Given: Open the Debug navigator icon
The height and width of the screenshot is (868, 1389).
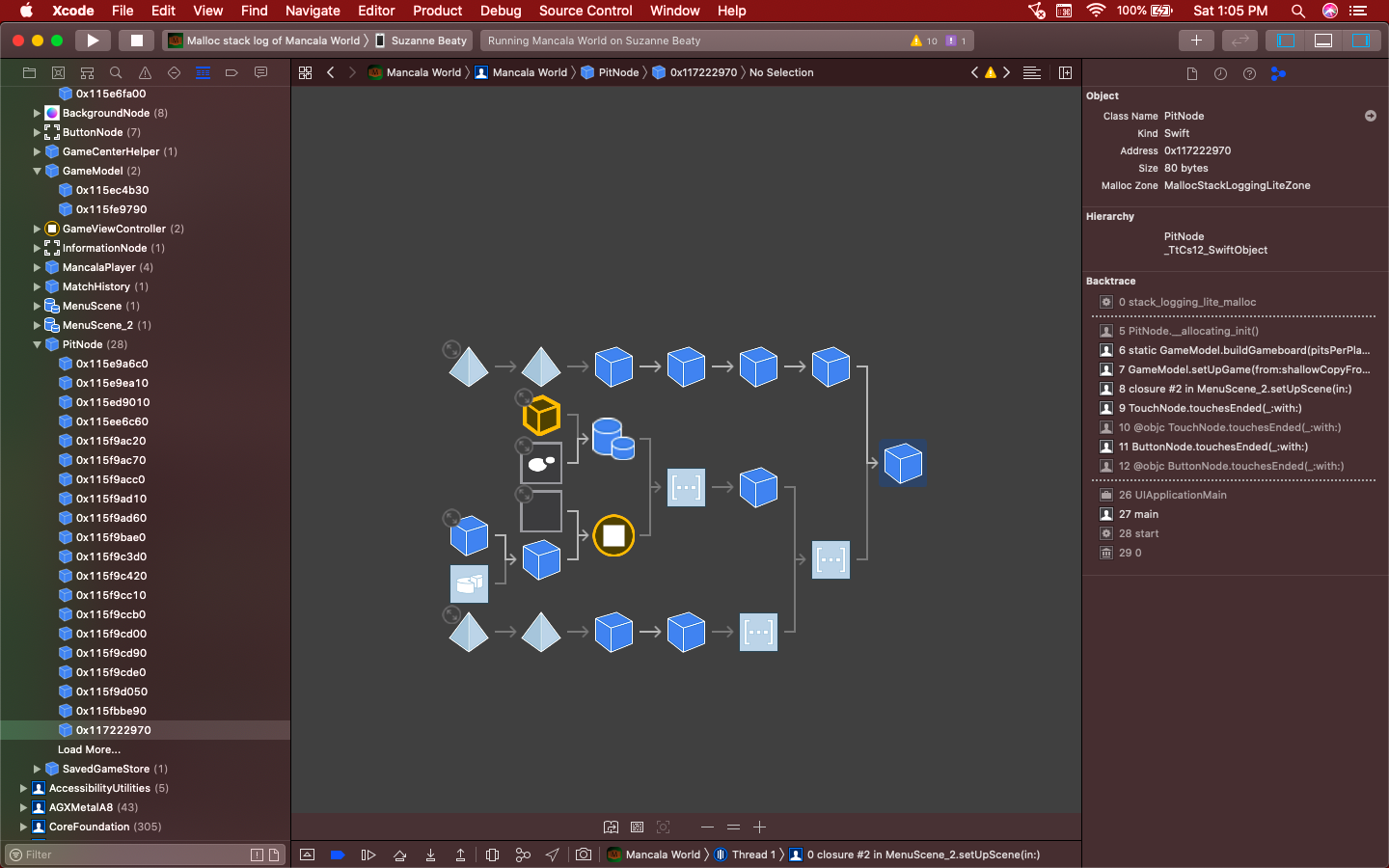Looking at the screenshot, I should (203, 72).
